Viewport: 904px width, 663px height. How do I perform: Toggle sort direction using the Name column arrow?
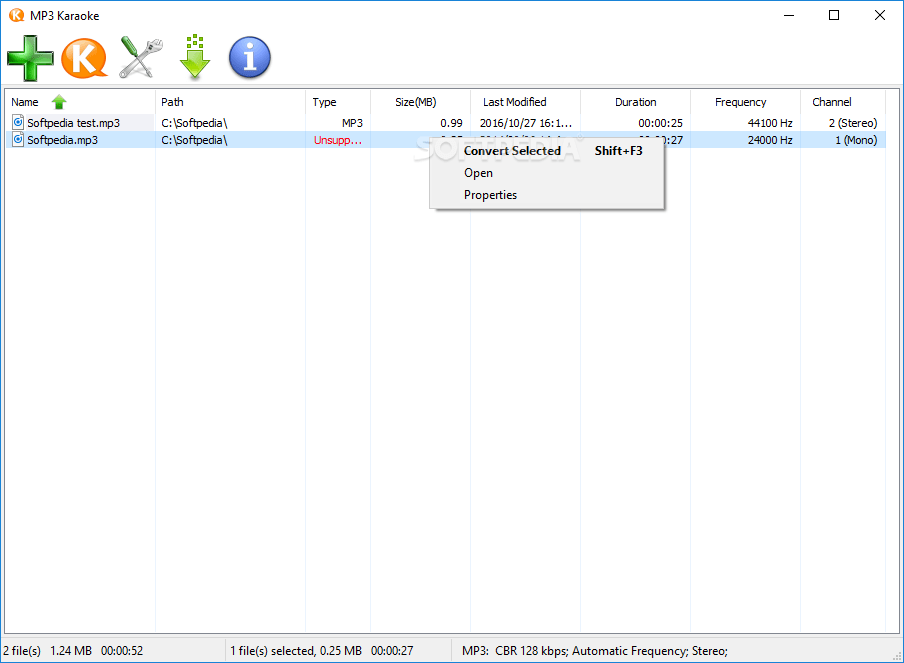click(x=58, y=101)
